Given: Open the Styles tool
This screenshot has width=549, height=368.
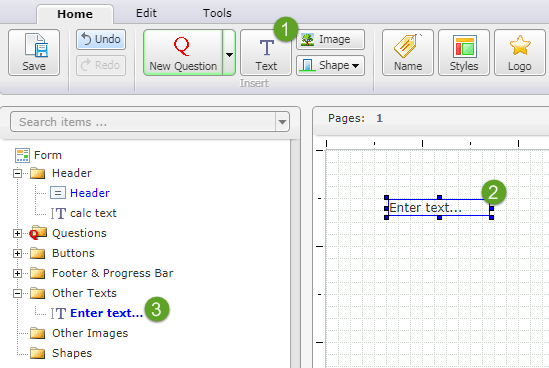Looking at the screenshot, I should [x=464, y=53].
